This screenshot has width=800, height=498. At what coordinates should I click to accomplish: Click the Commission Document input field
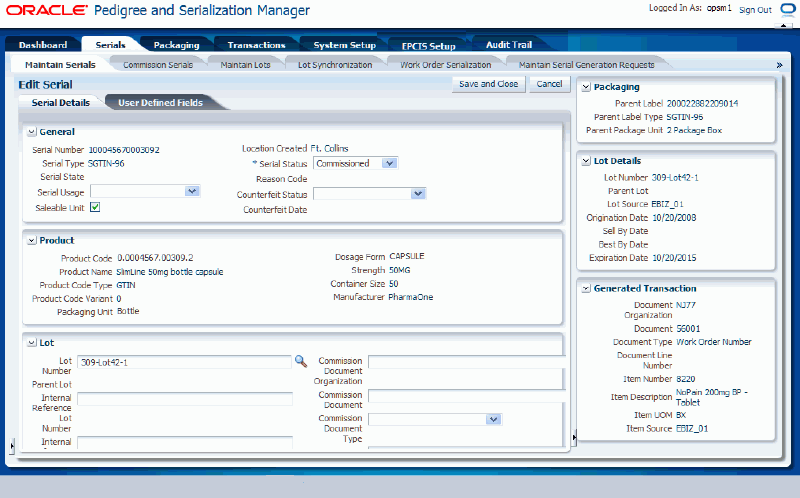click(x=467, y=396)
